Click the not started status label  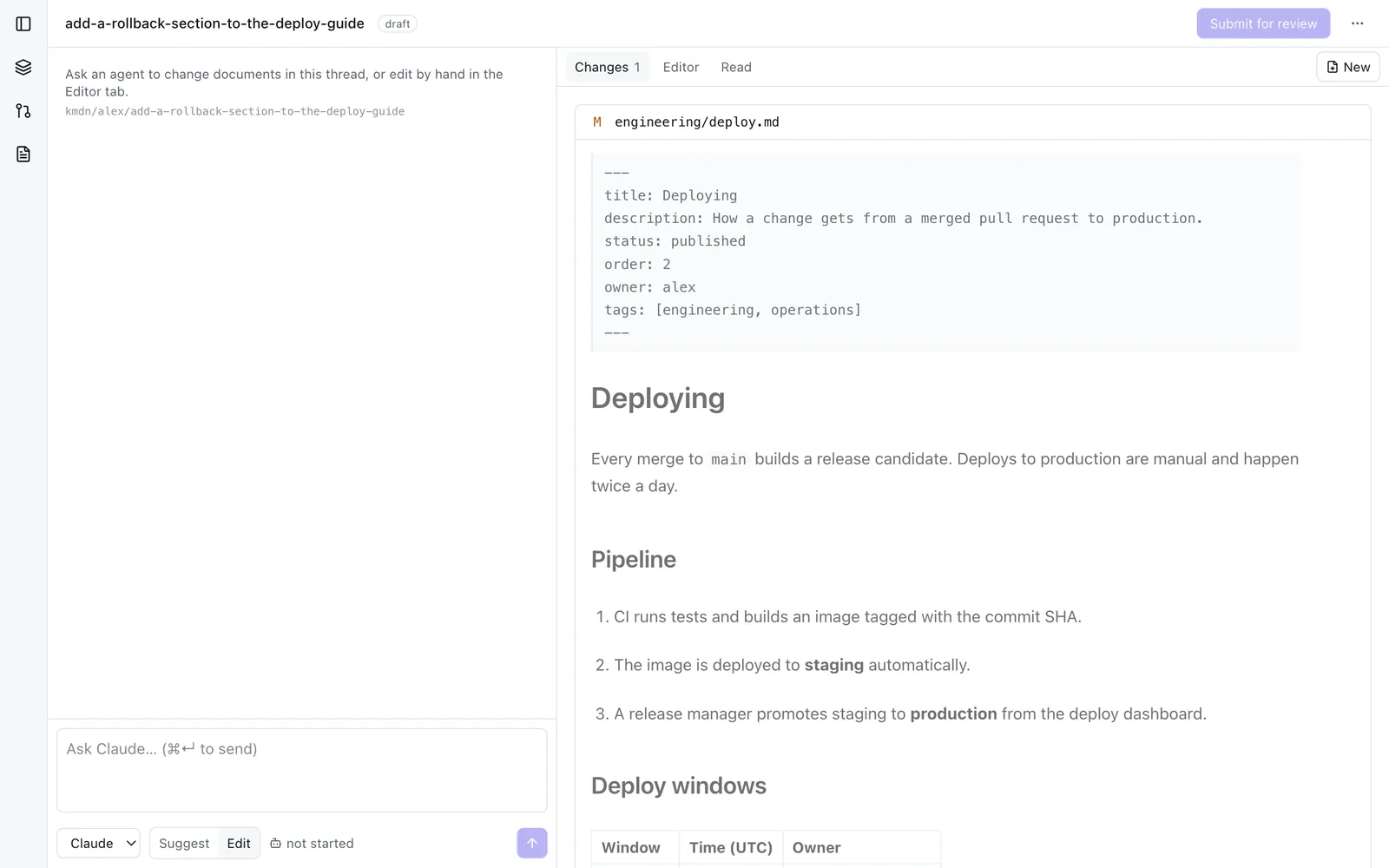click(x=320, y=843)
